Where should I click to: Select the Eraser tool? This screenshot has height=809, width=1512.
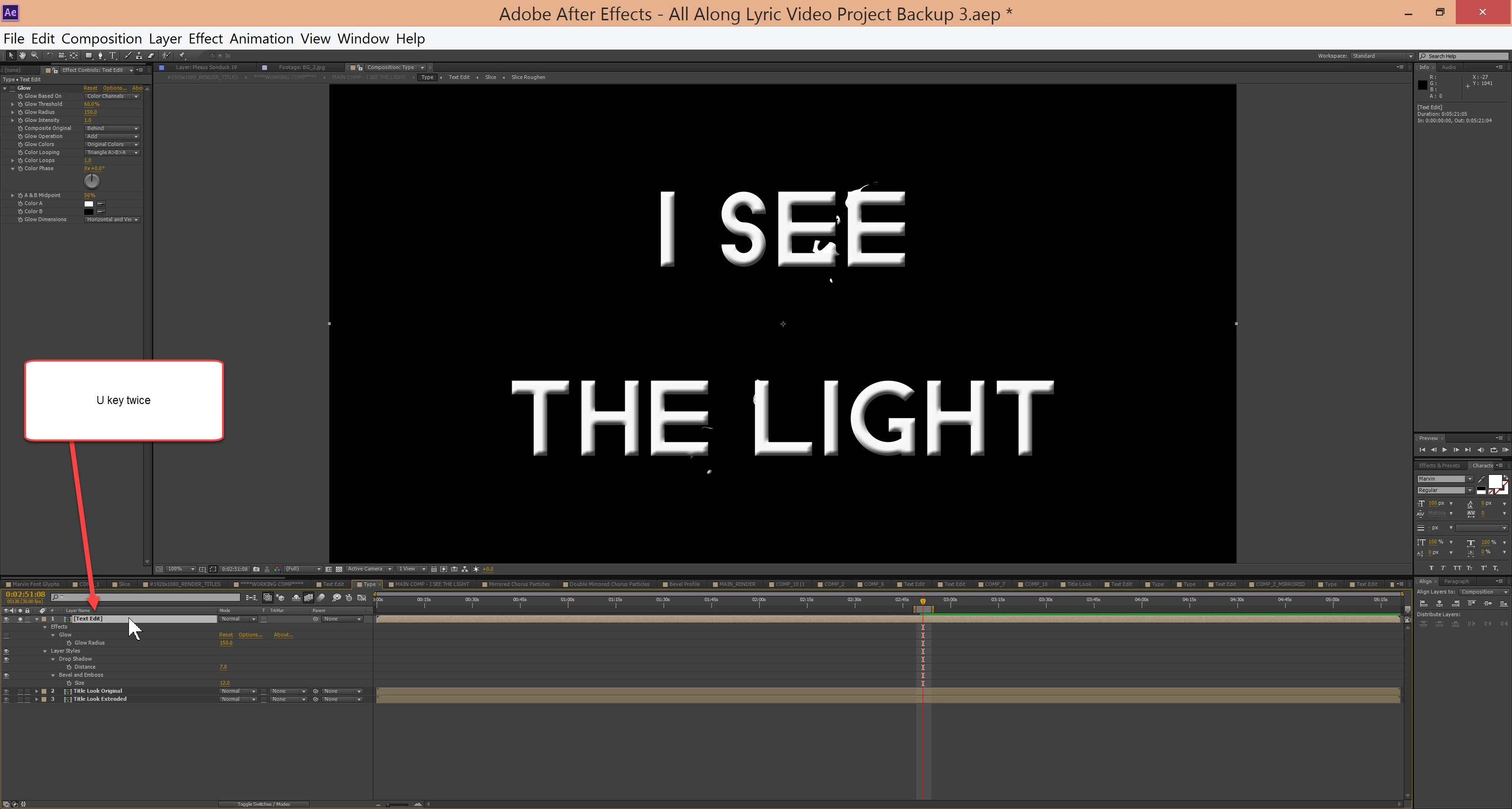151,56
